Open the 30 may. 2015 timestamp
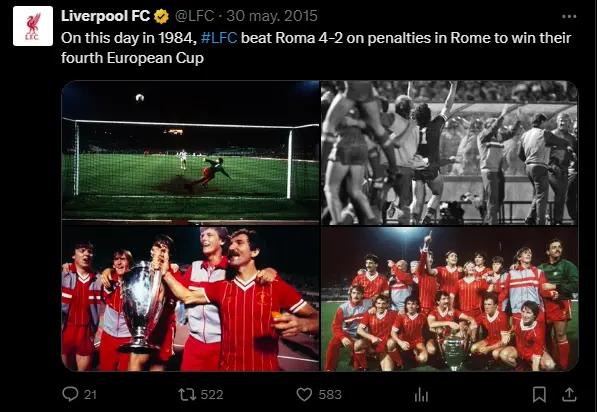Screen dimensions: 597x412 pos(272,16)
